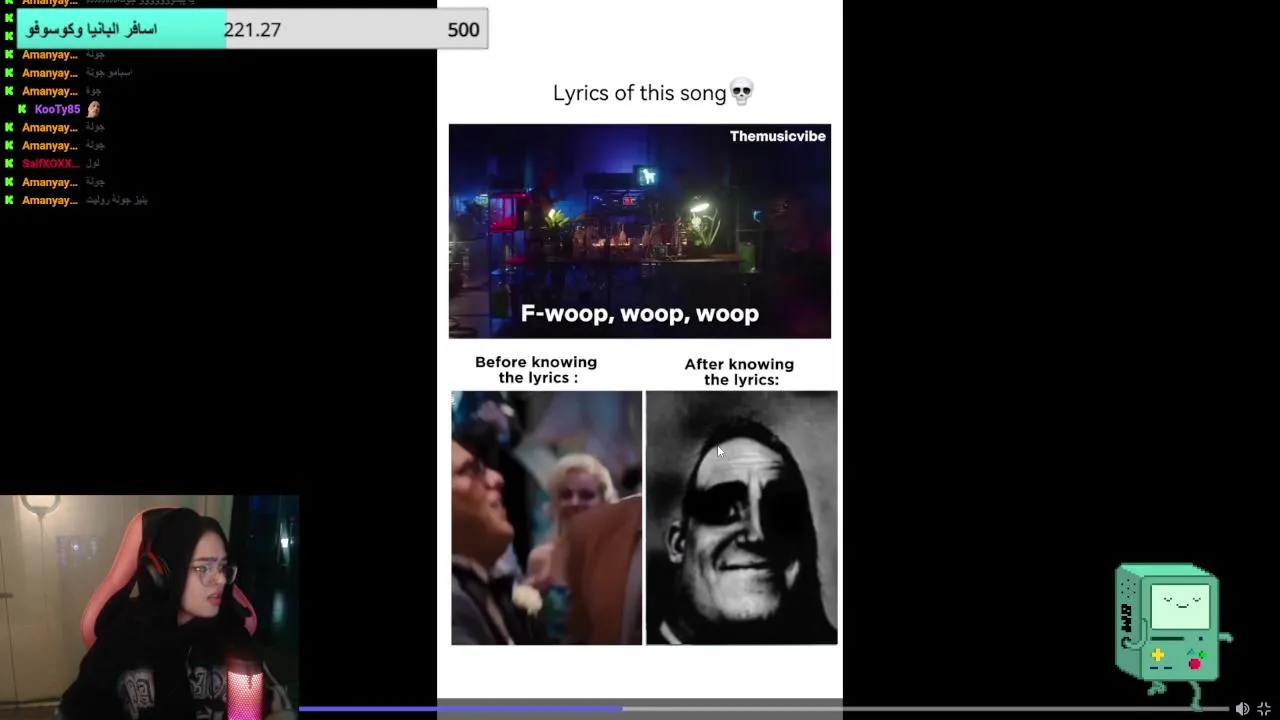
Task: Click the 'After knowing the lyrics' label
Action: (x=739, y=372)
